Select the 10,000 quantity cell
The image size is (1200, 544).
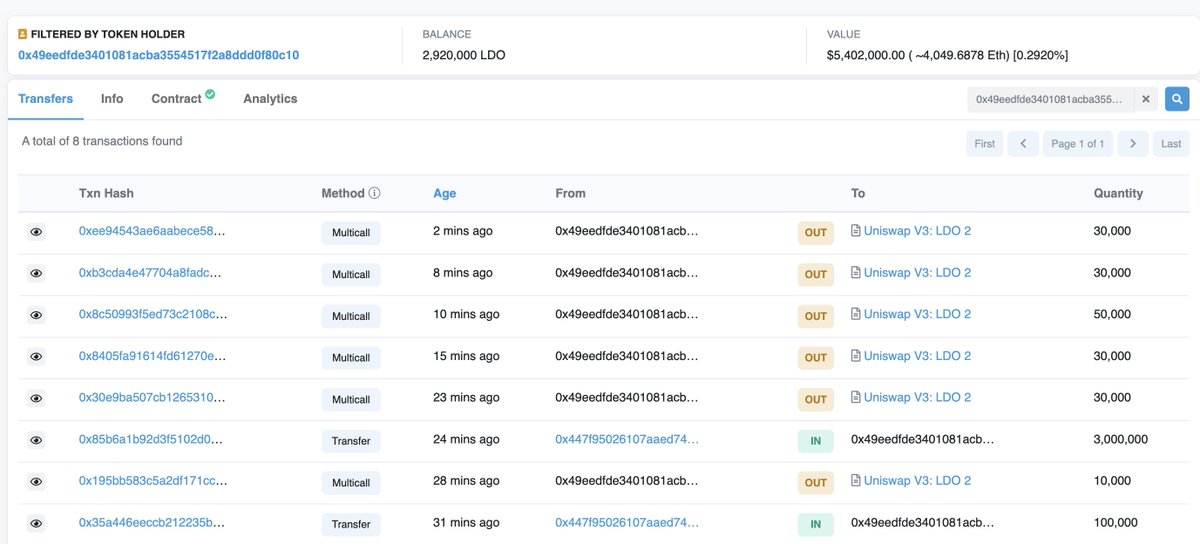pos(1112,481)
